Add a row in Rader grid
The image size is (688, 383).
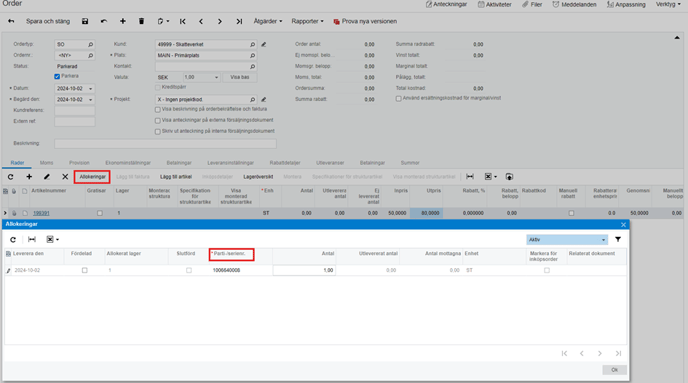click(x=29, y=176)
